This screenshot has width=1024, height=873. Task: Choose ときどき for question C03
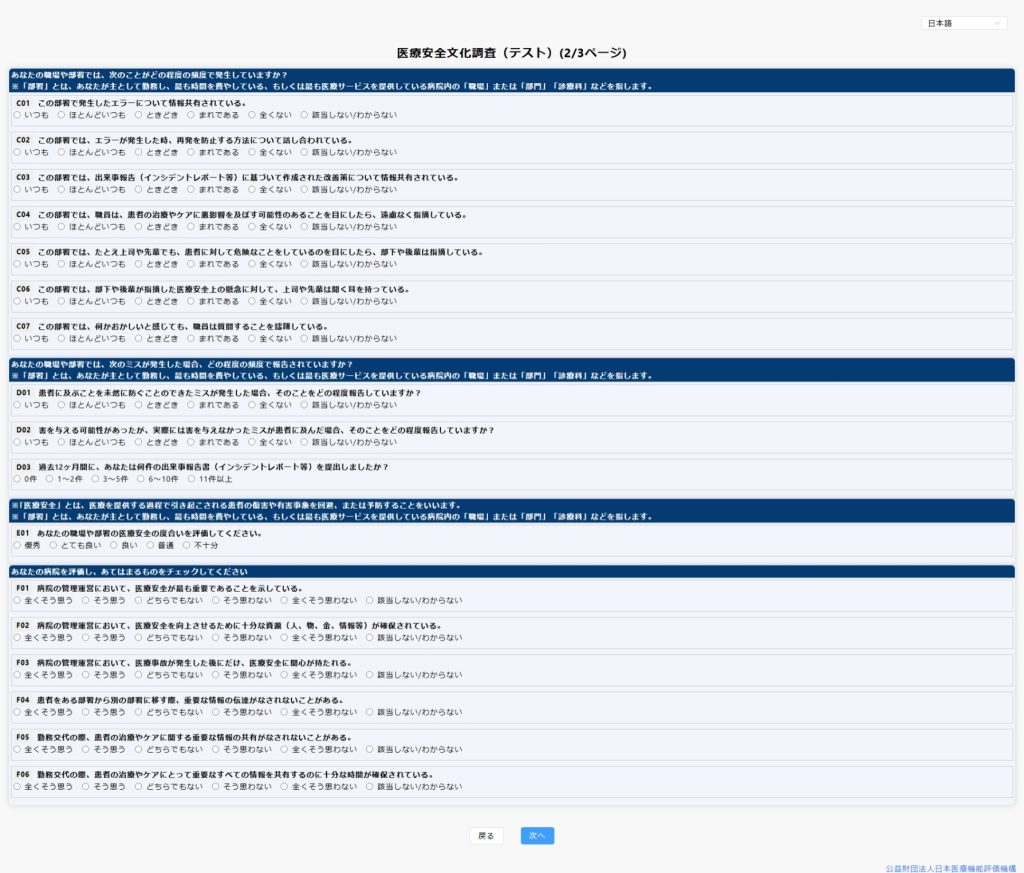point(139,189)
